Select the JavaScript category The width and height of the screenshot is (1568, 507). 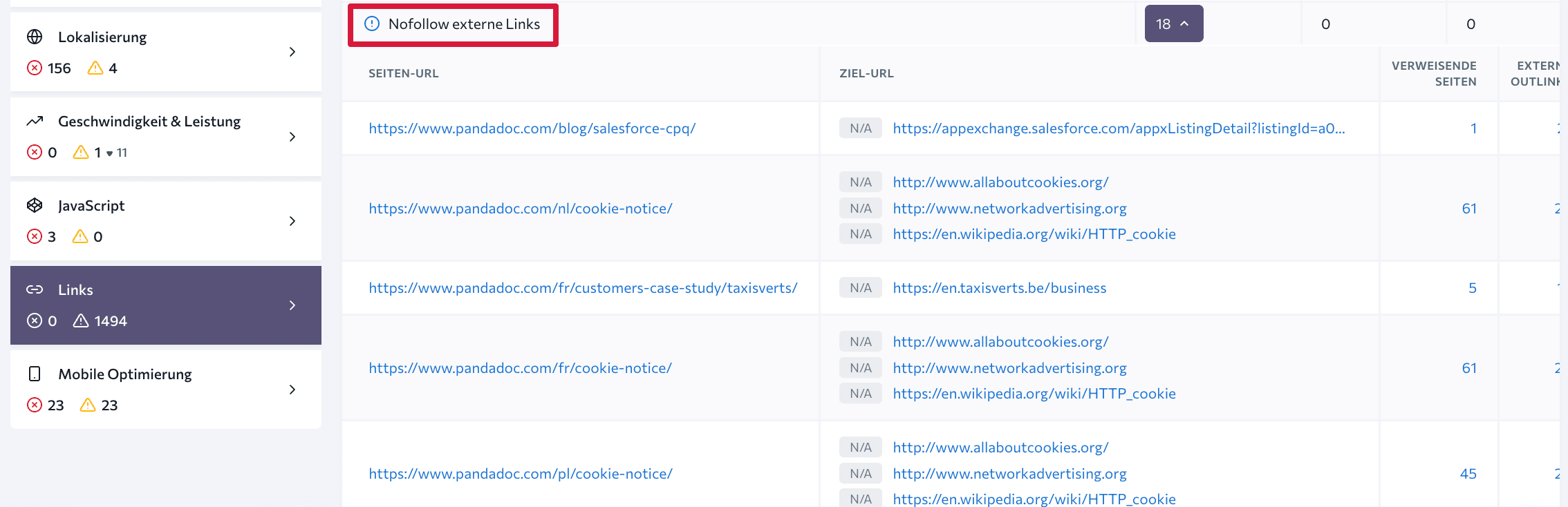[166, 221]
